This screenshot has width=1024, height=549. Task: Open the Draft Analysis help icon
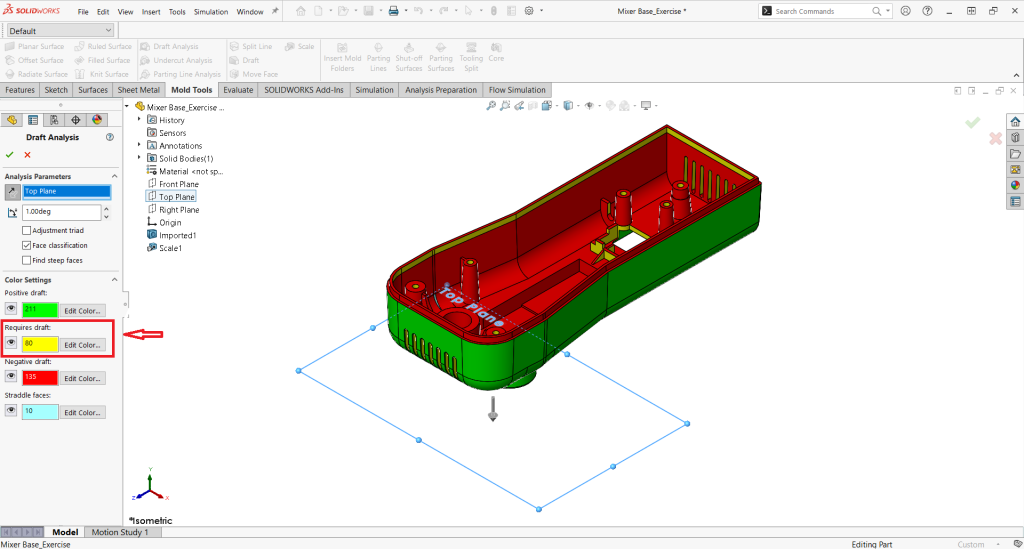tap(109, 137)
